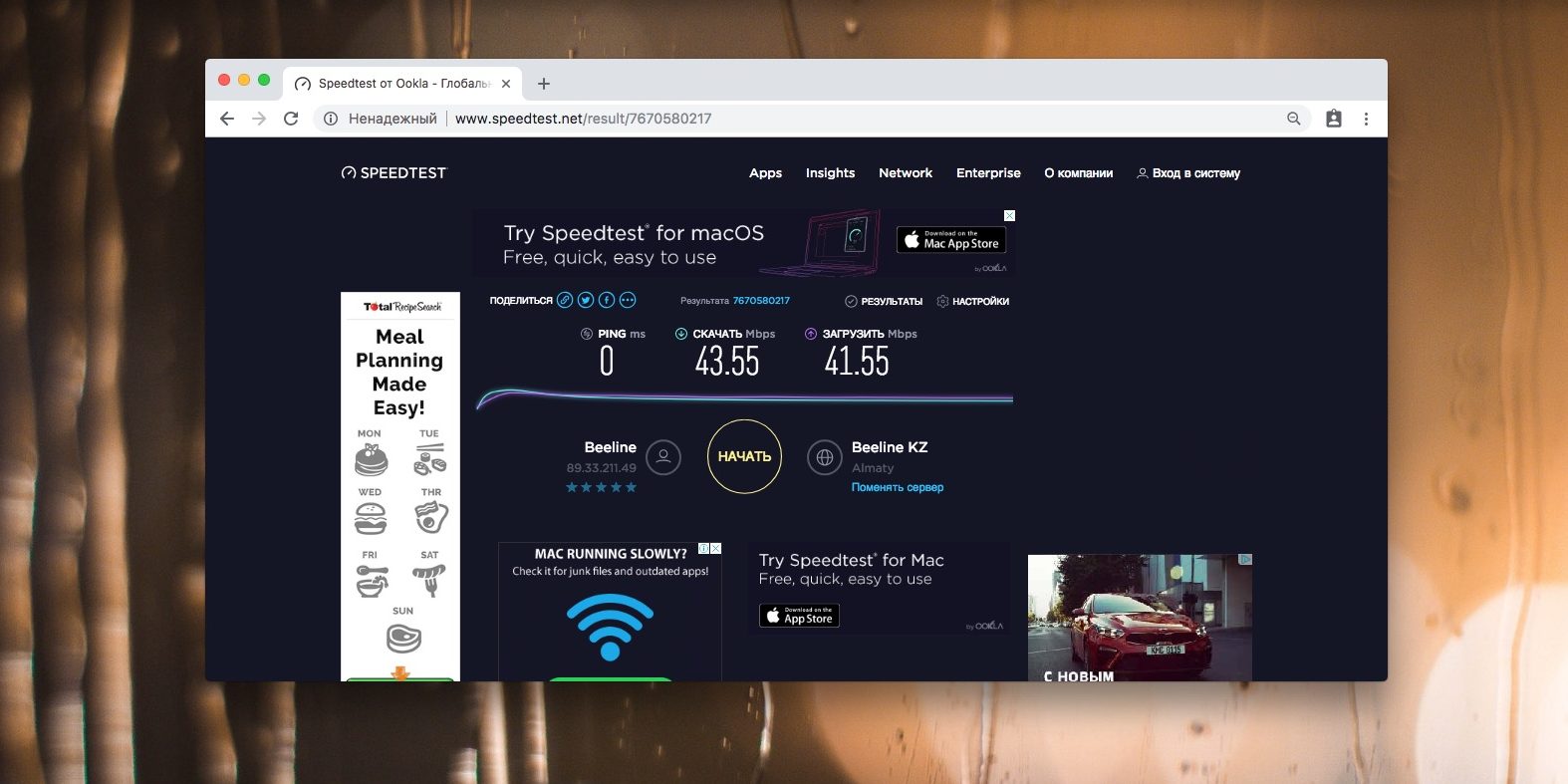Close the MAC RUNNING SLOWLY ad
Screen dimensions: 1568x784
[715, 548]
